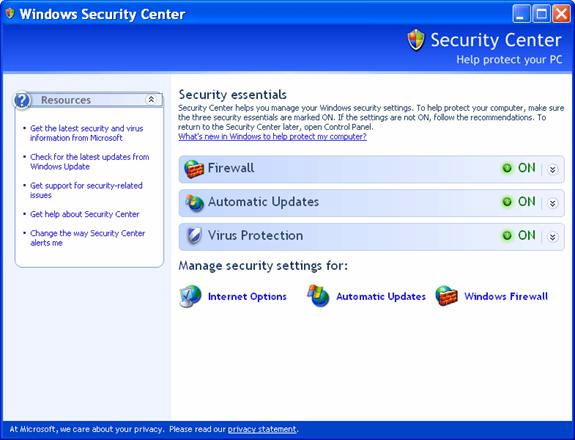Open Change the way Security Center alerts me
Image resolution: width=575 pixels, height=440 pixels.
click(88, 238)
